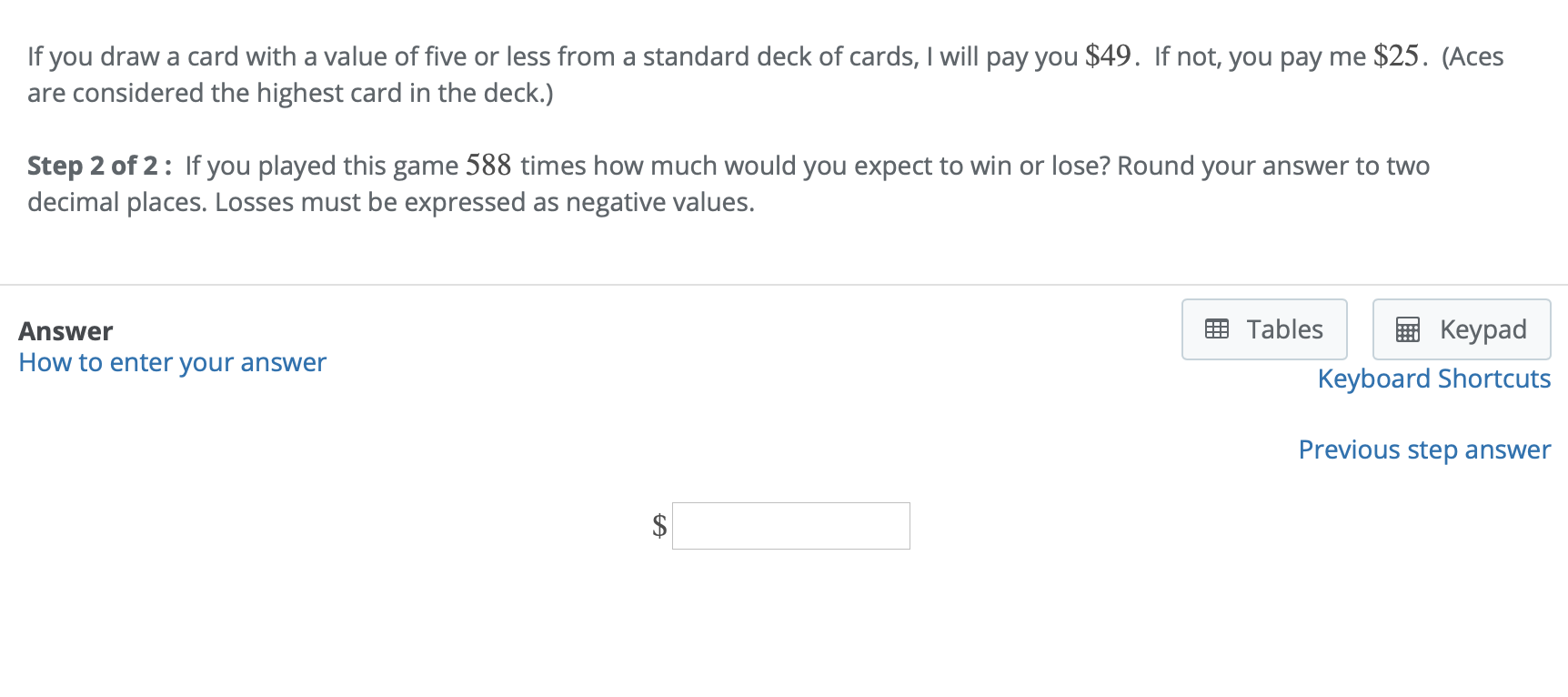Click the table icon inside the Tables button
The width and height of the screenshot is (1568, 697).
pyautogui.click(x=1219, y=329)
